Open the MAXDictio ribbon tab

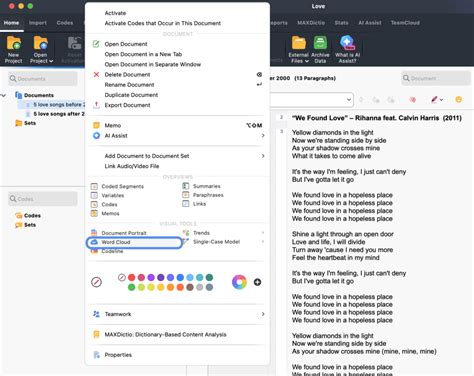pyautogui.click(x=311, y=23)
